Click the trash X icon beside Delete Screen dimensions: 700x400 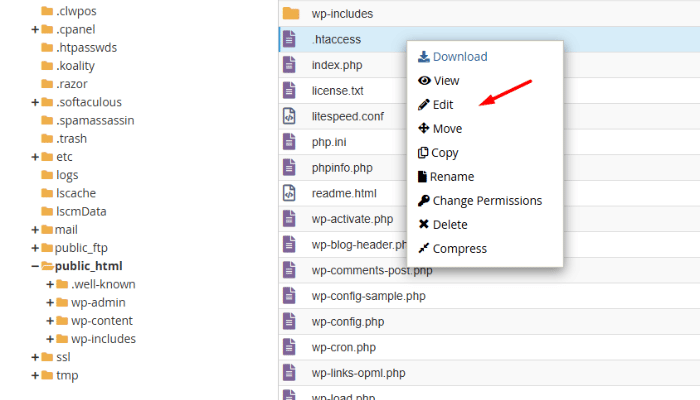424,225
